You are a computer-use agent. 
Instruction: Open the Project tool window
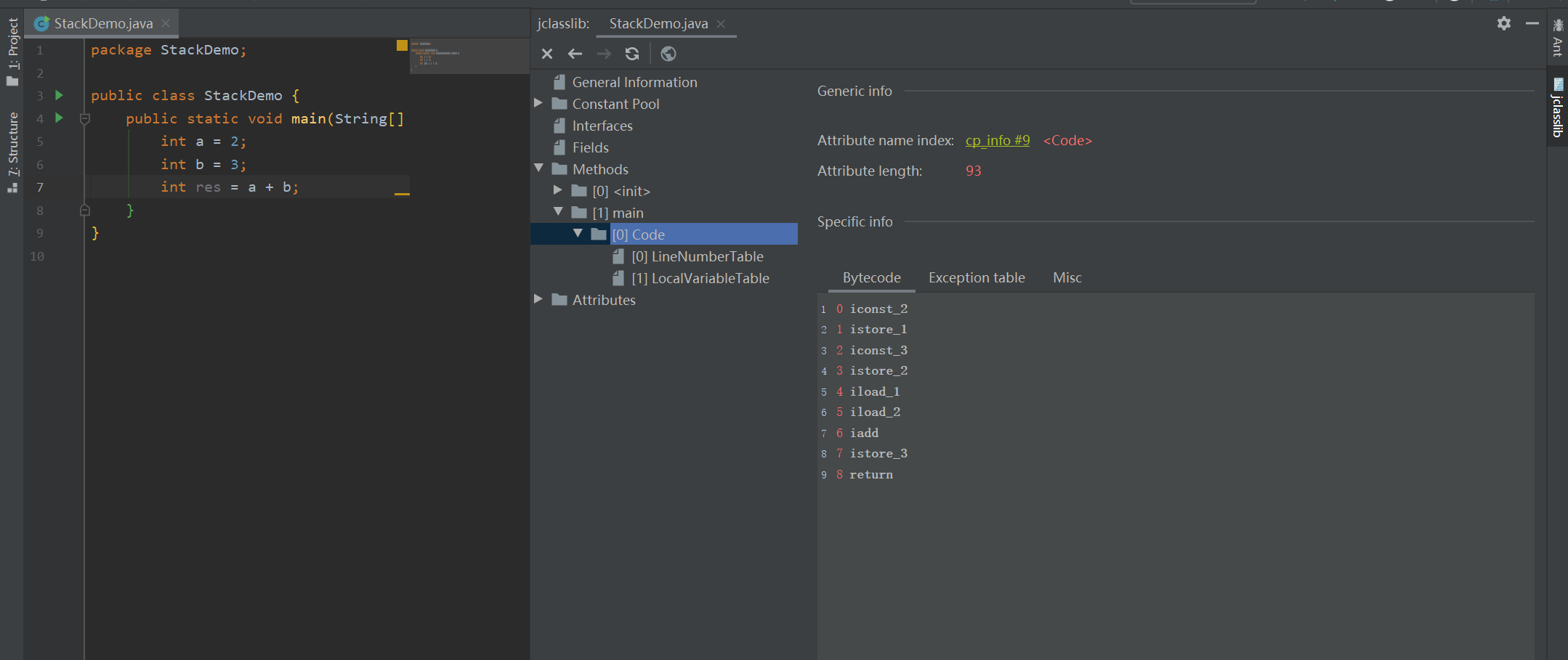tap(12, 52)
